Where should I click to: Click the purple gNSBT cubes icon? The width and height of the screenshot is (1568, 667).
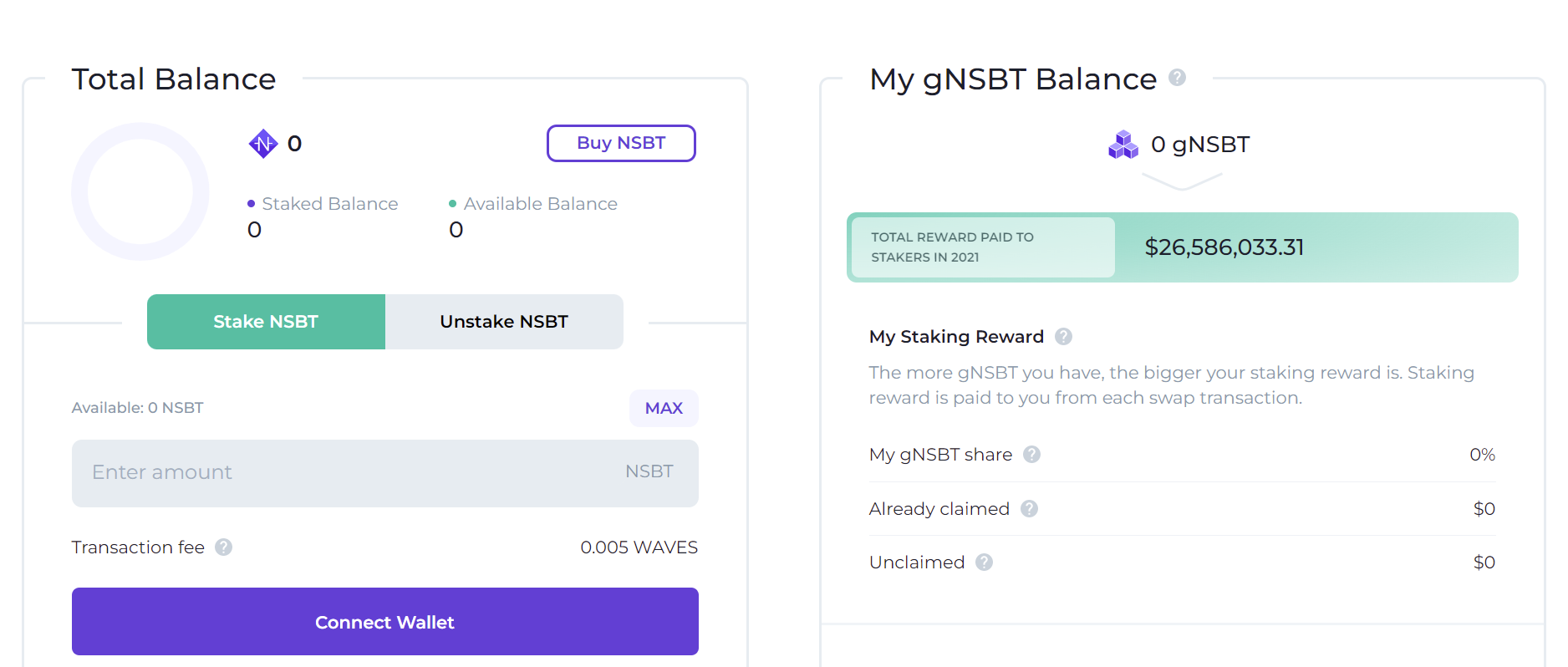click(1123, 145)
